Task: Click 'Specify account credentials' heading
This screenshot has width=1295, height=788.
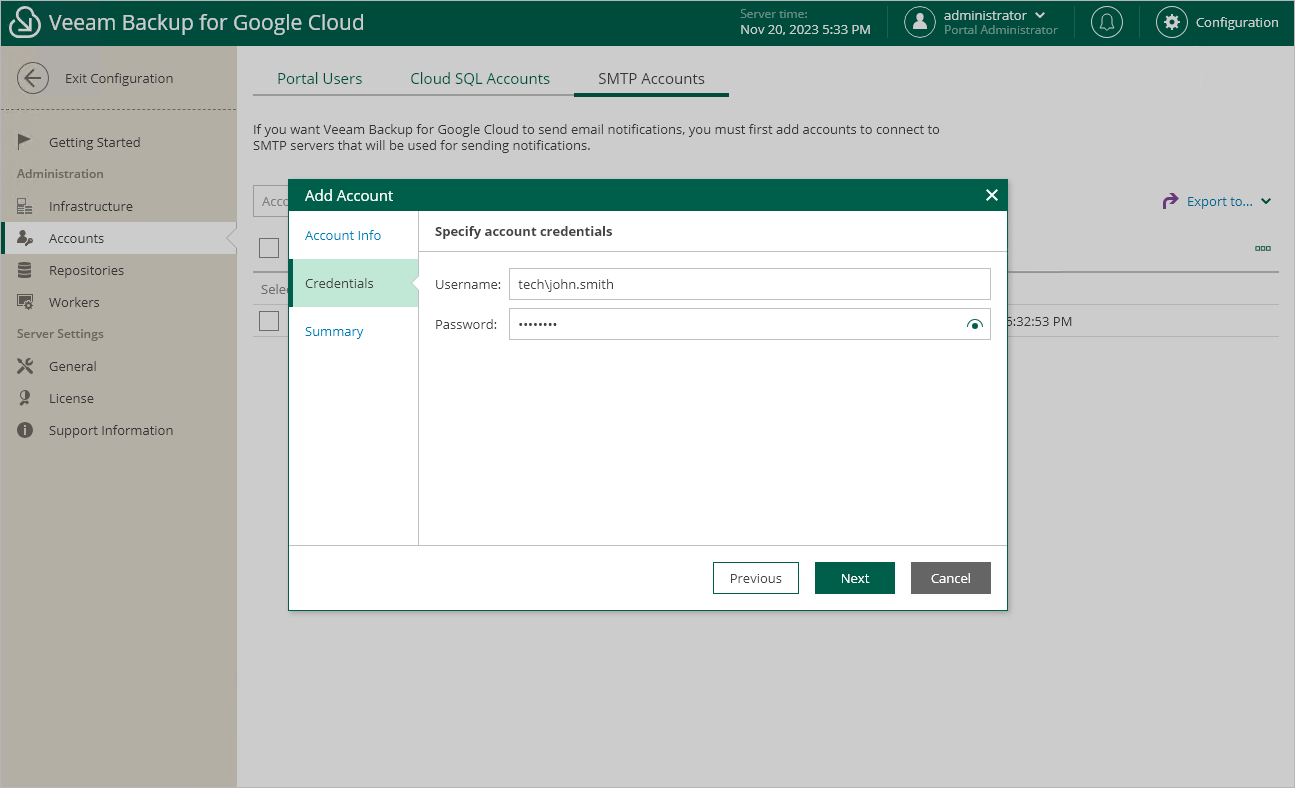Action: pyautogui.click(x=524, y=231)
